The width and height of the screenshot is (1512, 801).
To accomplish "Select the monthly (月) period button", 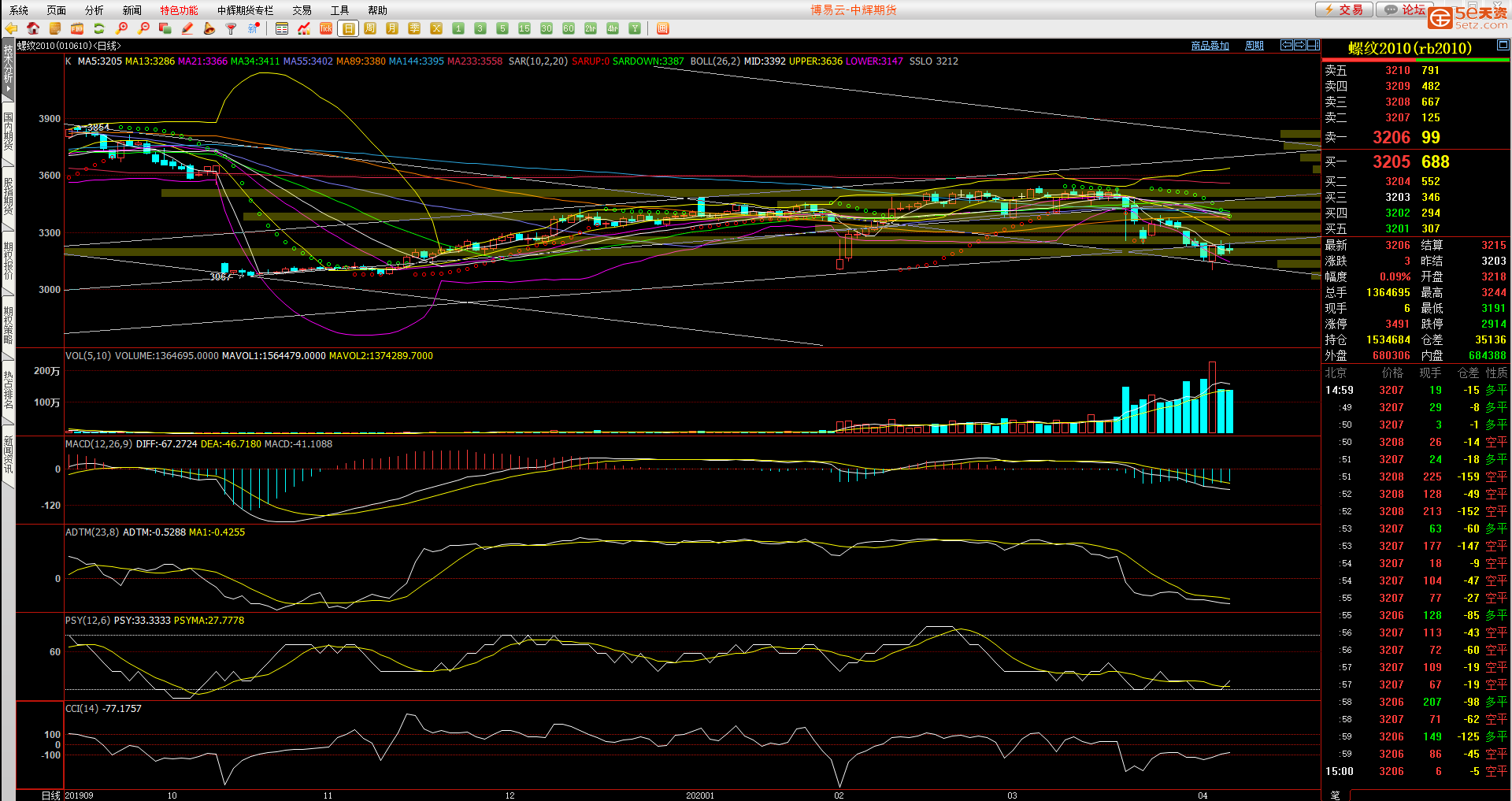I will (x=392, y=28).
